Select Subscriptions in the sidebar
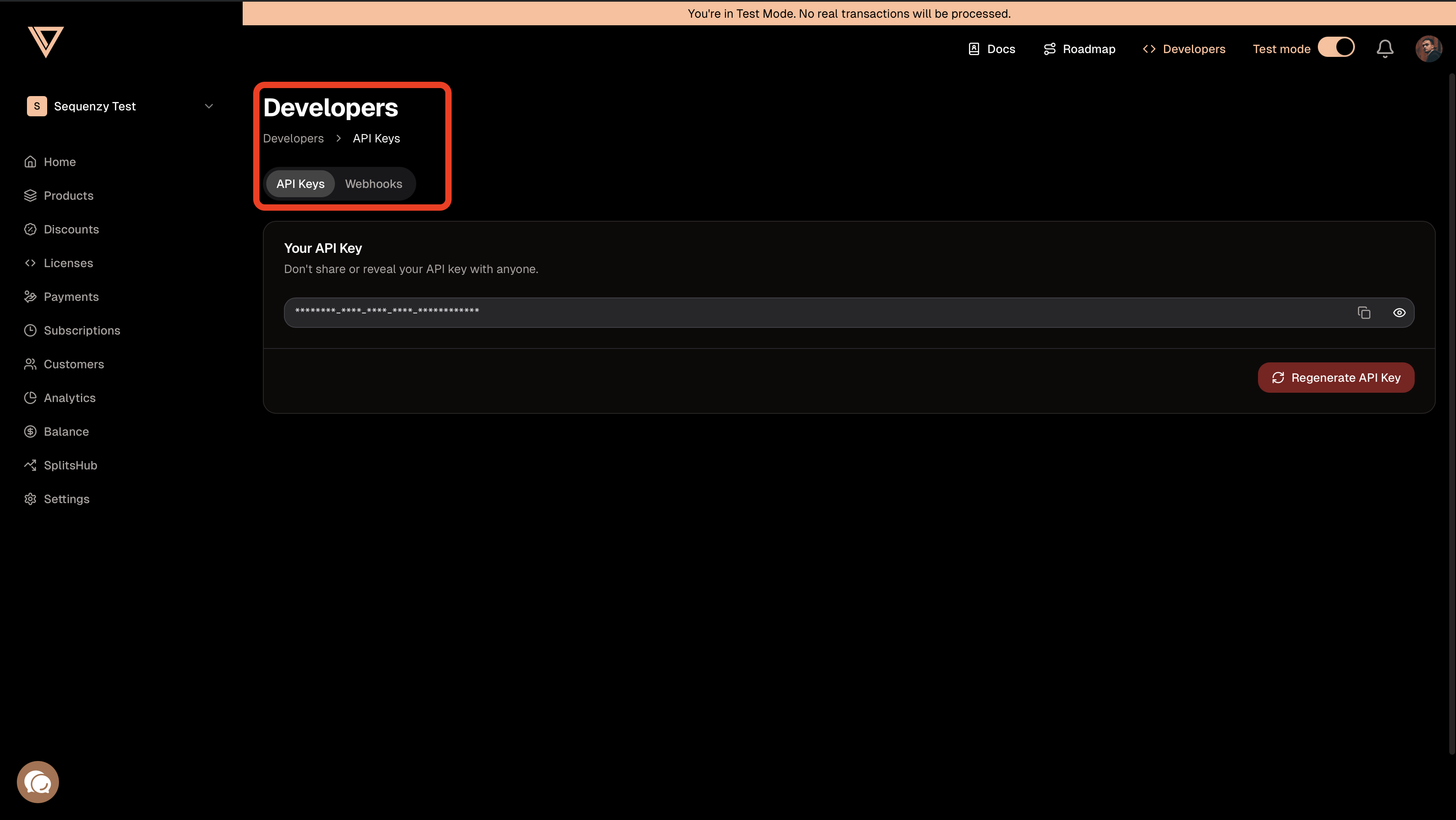This screenshot has width=1456, height=820. pos(82,330)
